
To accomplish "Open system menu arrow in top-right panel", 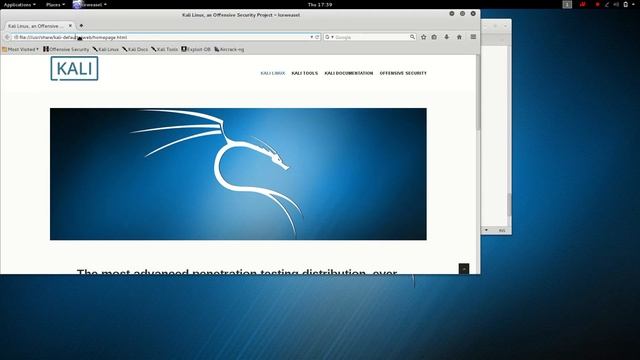I will pyautogui.click(x=634, y=4).
